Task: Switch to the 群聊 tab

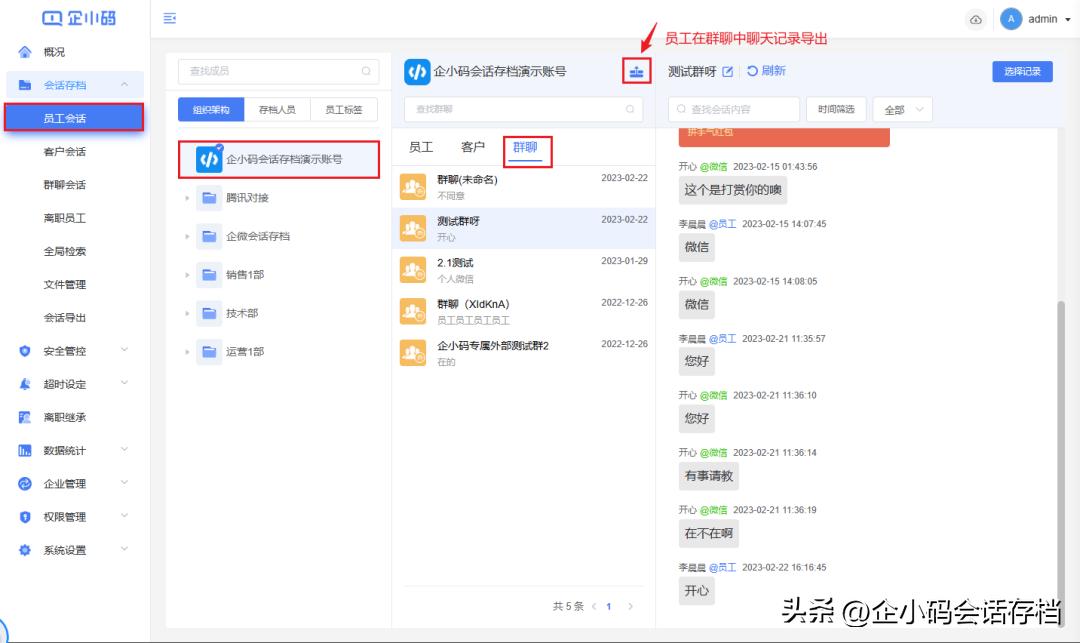Action: coord(528,147)
